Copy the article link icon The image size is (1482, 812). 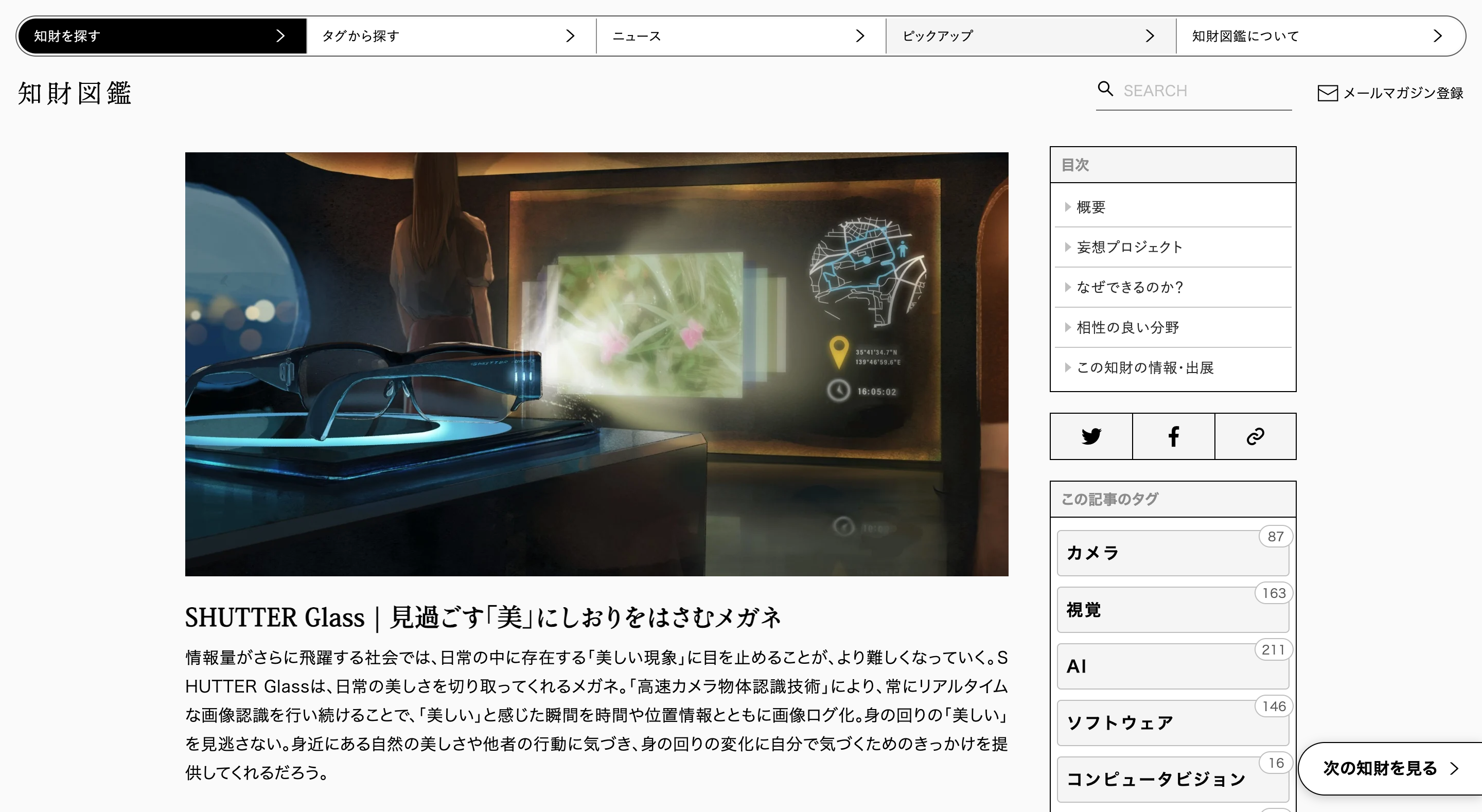1256,436
